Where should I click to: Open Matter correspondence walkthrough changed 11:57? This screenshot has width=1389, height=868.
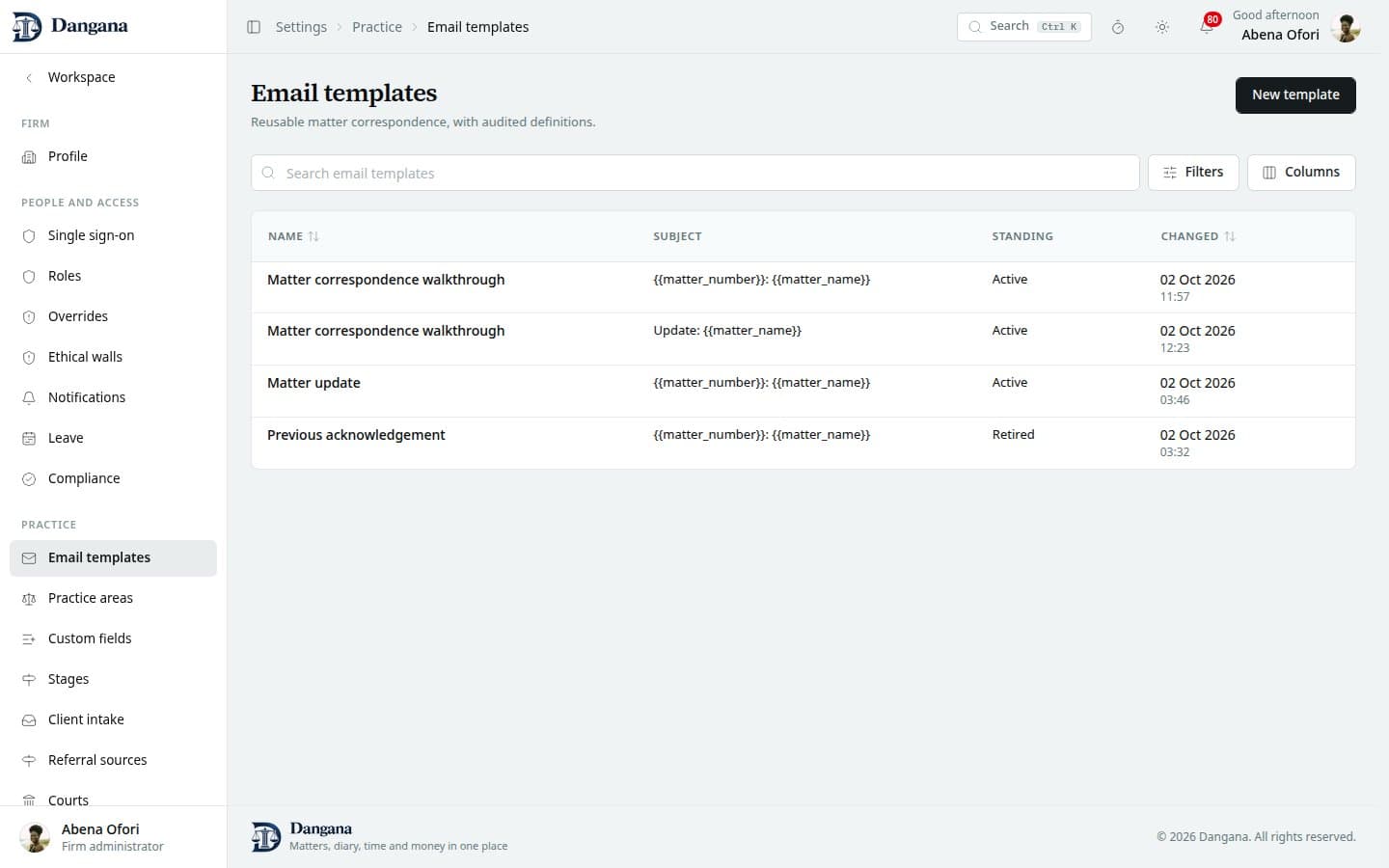pos(803,287)
